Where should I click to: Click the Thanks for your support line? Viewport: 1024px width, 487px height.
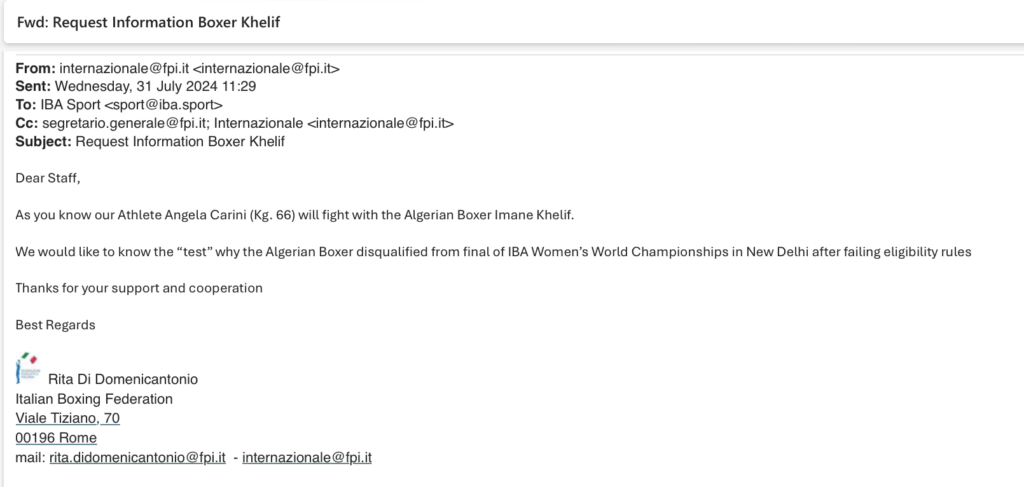pyautogui.click(x=139, y=288)
